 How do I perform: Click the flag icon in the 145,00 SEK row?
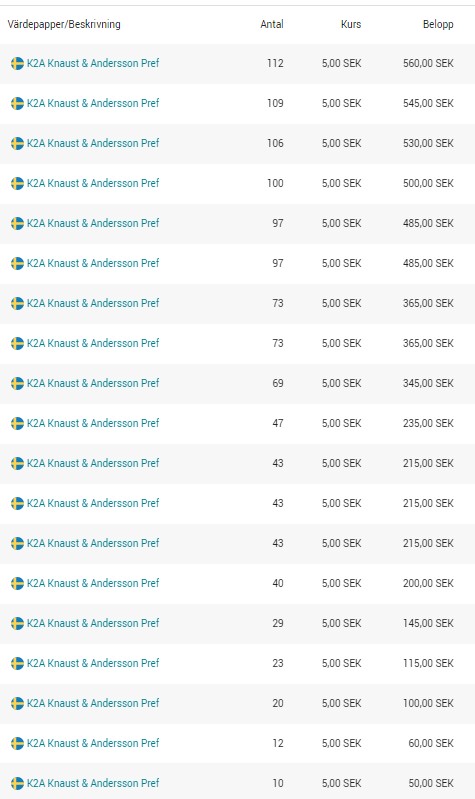pos(17,624)
